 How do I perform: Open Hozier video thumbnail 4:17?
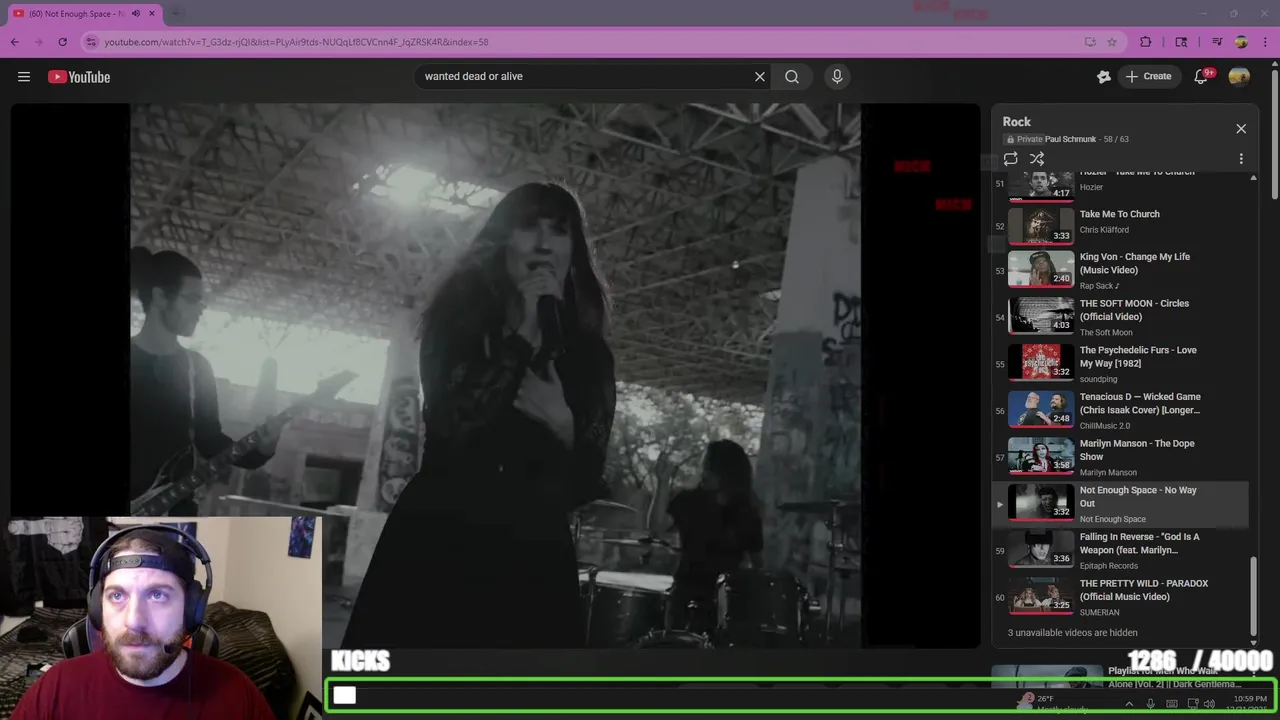1041,185
